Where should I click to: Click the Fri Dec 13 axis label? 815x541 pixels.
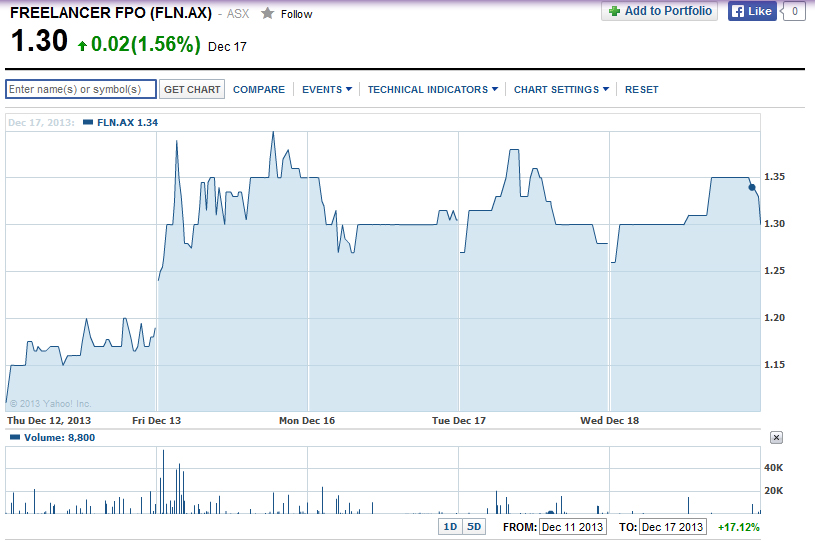[x=156, y=420]
